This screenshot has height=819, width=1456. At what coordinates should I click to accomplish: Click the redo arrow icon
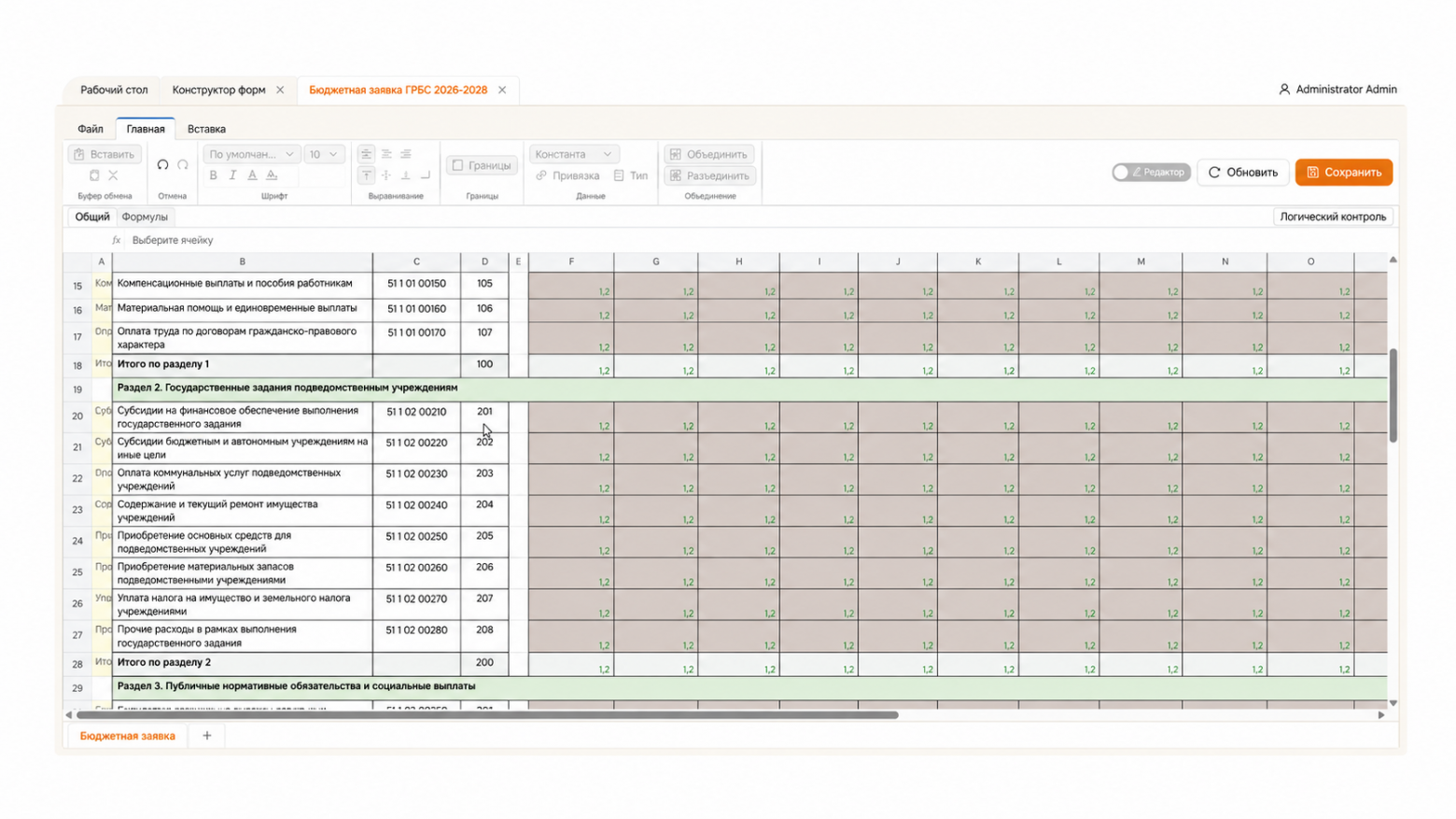[x=183, y=165]
